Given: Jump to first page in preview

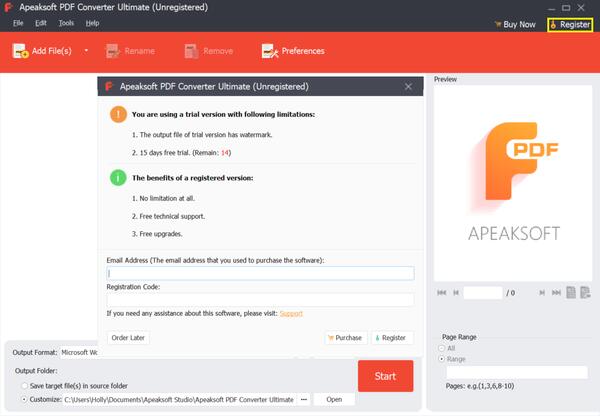Looking at the screenshot, I should click(x=442, y=292).
